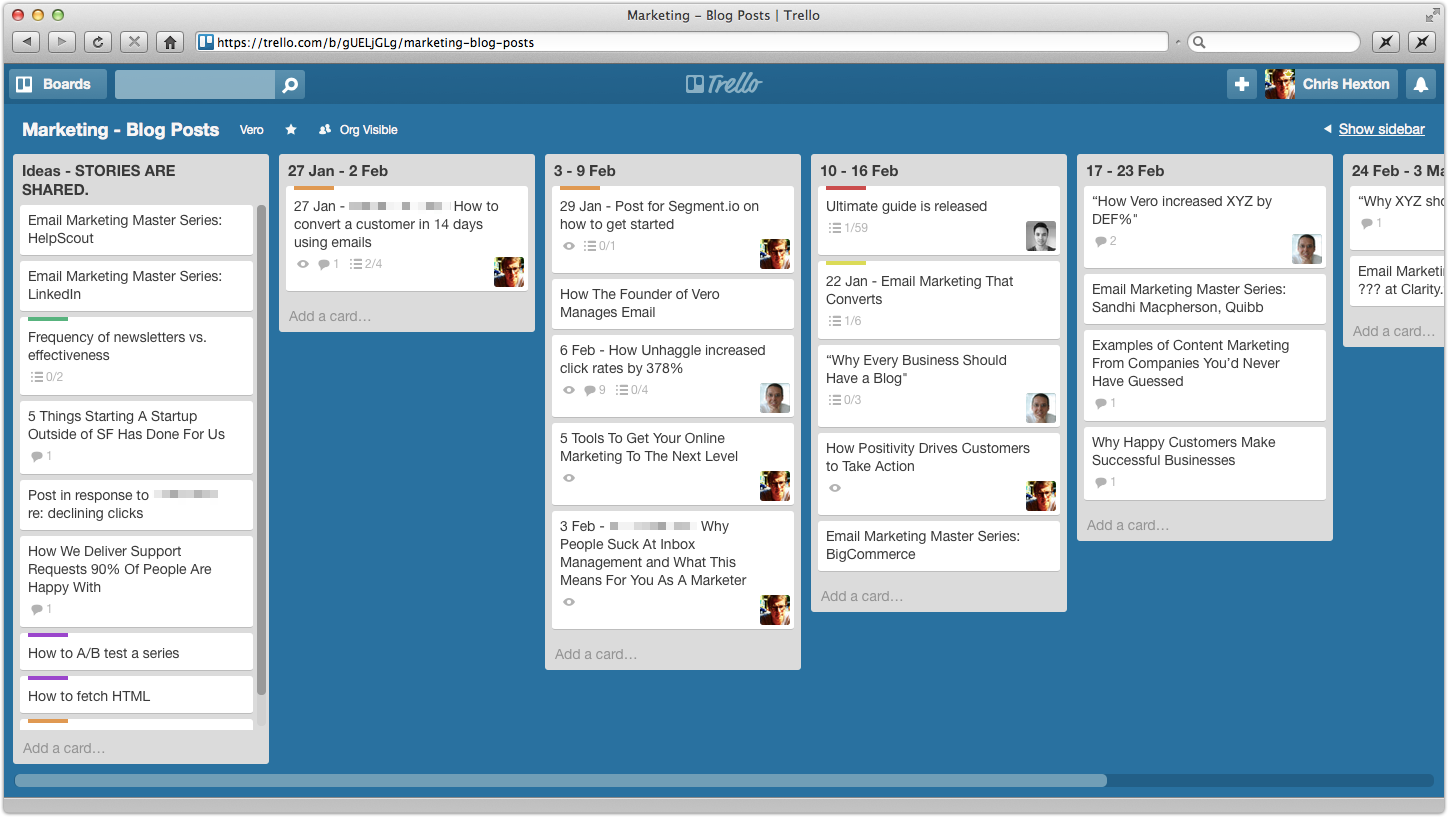
Task: Open the How to fetch HTML card
Action: tap(89, 696)
